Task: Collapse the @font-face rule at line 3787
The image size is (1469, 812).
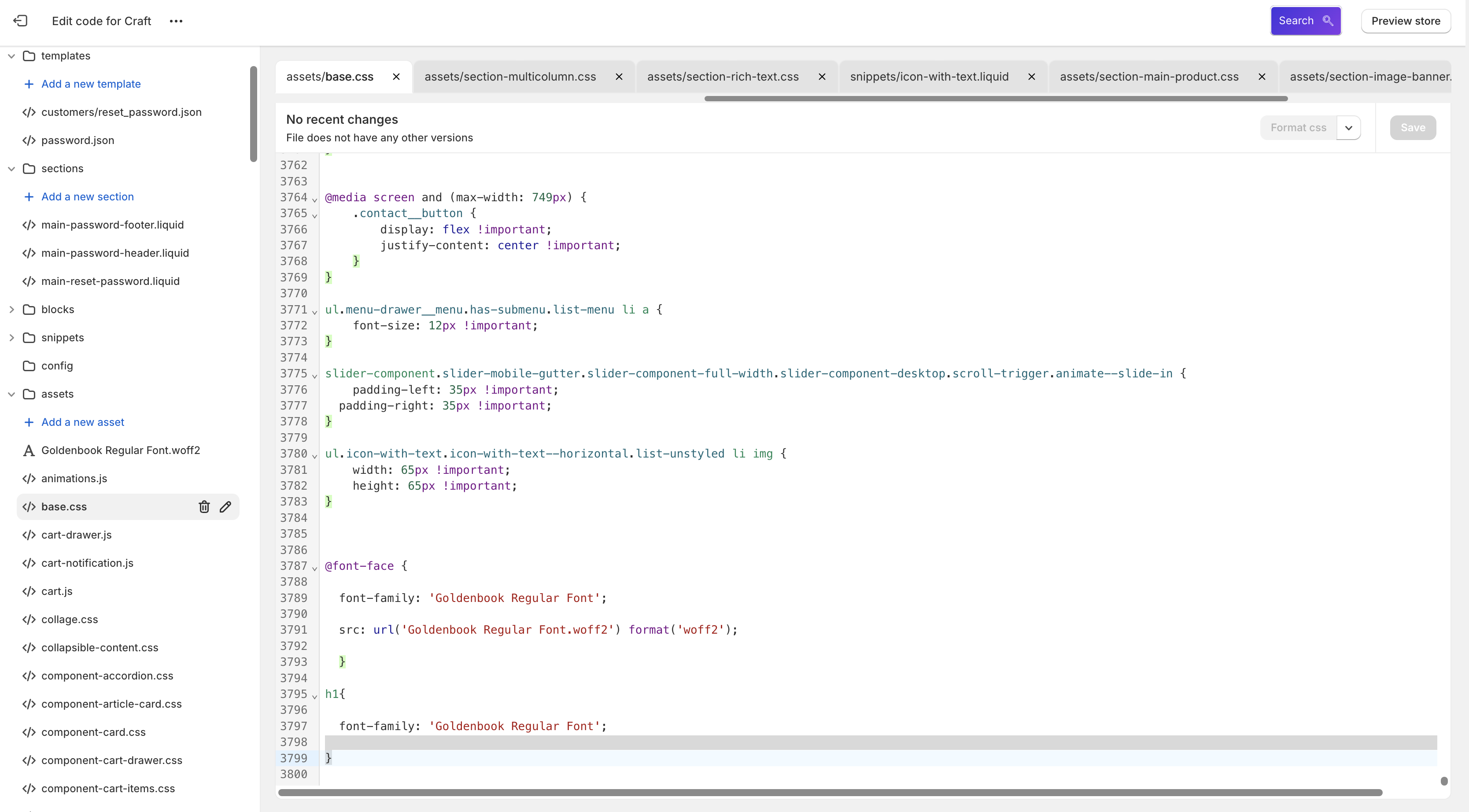Action: (314, 568)
